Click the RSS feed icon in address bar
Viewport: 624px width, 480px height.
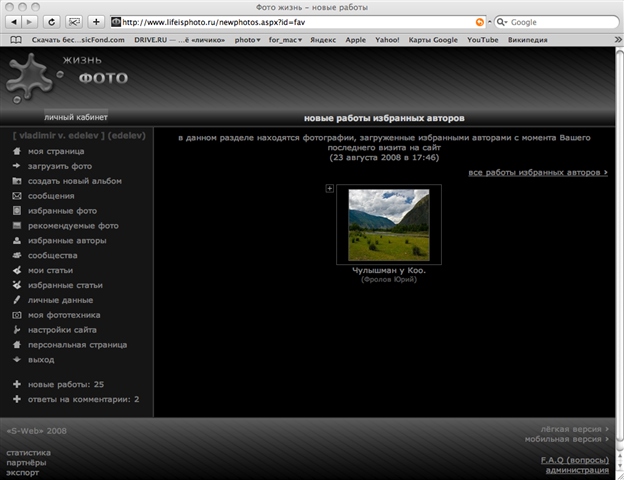click(480, 21)
